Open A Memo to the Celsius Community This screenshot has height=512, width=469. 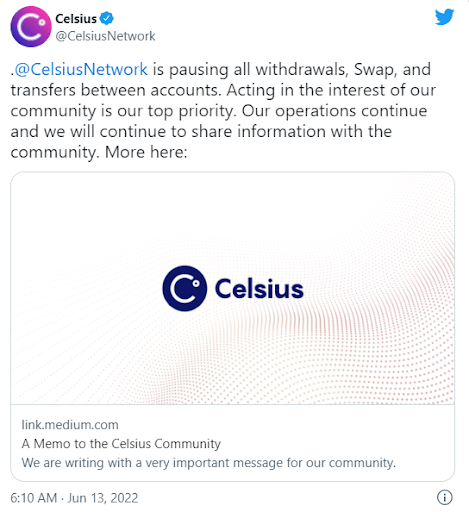point(121,444)
